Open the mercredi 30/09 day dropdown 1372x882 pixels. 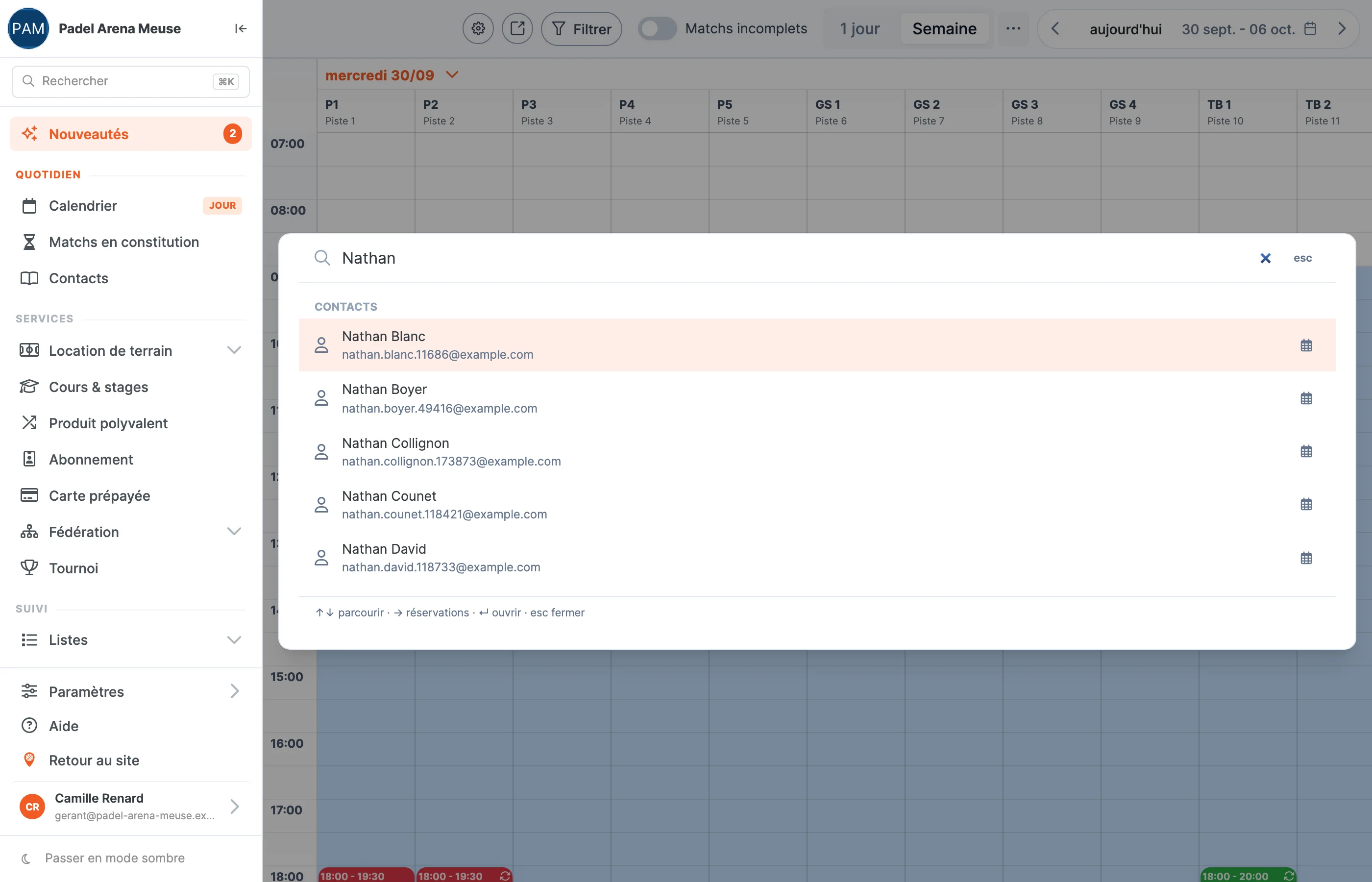pyautogui.click(x=392, y=75)
